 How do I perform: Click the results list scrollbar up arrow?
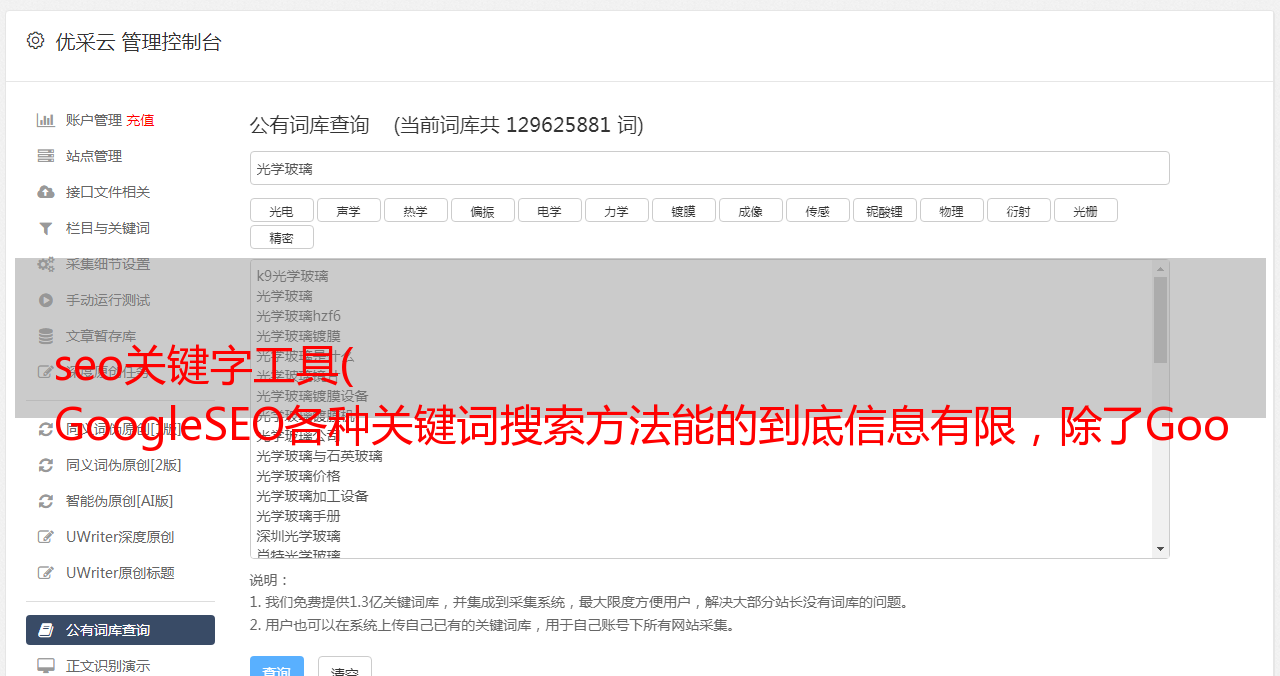click(1160, 269)
